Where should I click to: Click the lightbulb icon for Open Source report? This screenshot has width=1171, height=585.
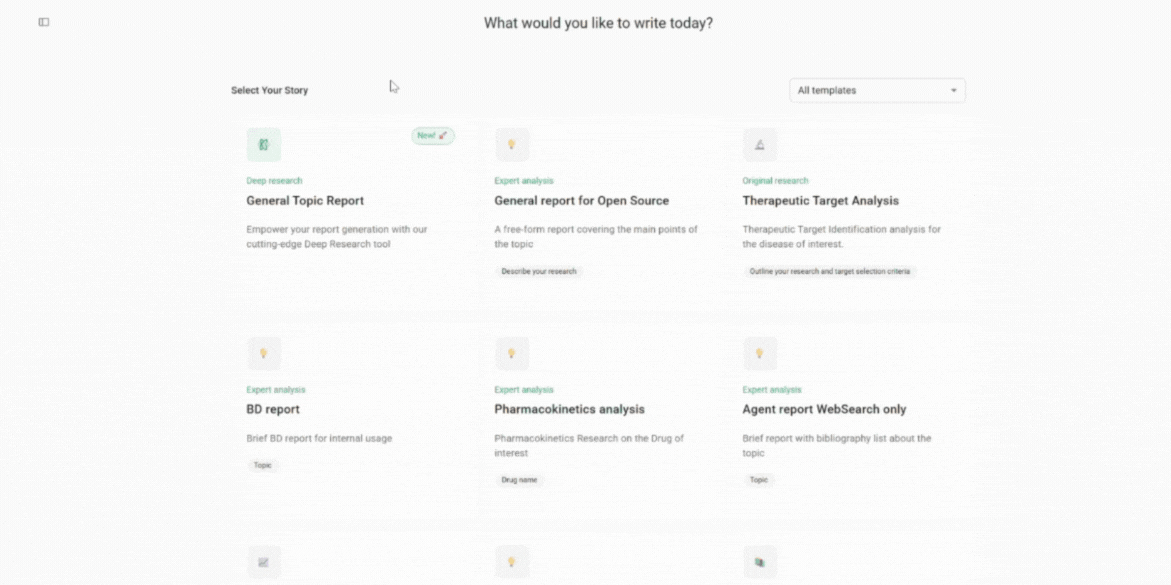coord(511,145)
